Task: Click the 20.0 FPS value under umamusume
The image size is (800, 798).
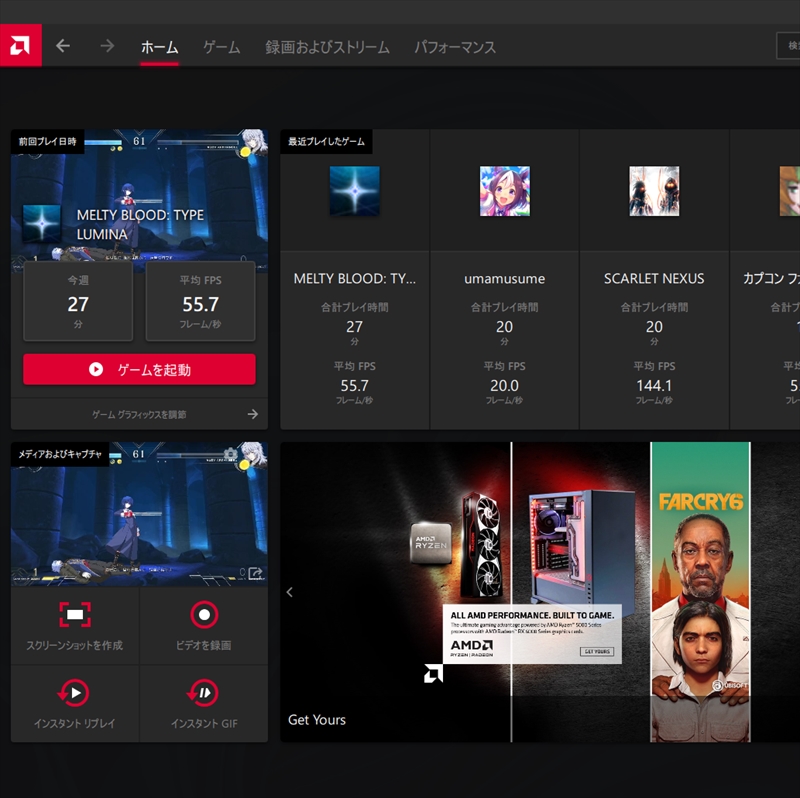Action: click(x=505, y=386)
